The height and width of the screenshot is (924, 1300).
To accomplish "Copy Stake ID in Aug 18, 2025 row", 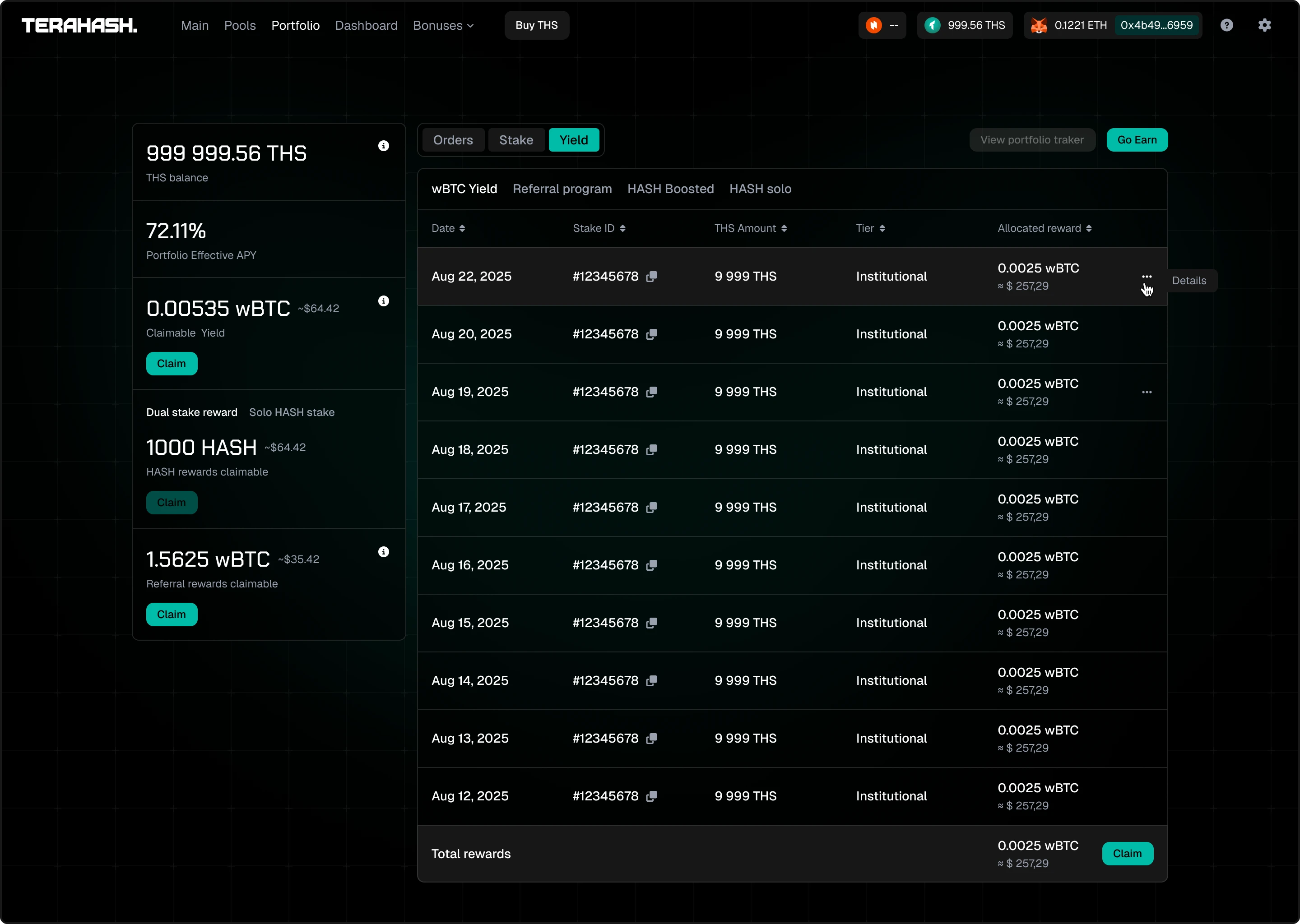I will (652, 450).
